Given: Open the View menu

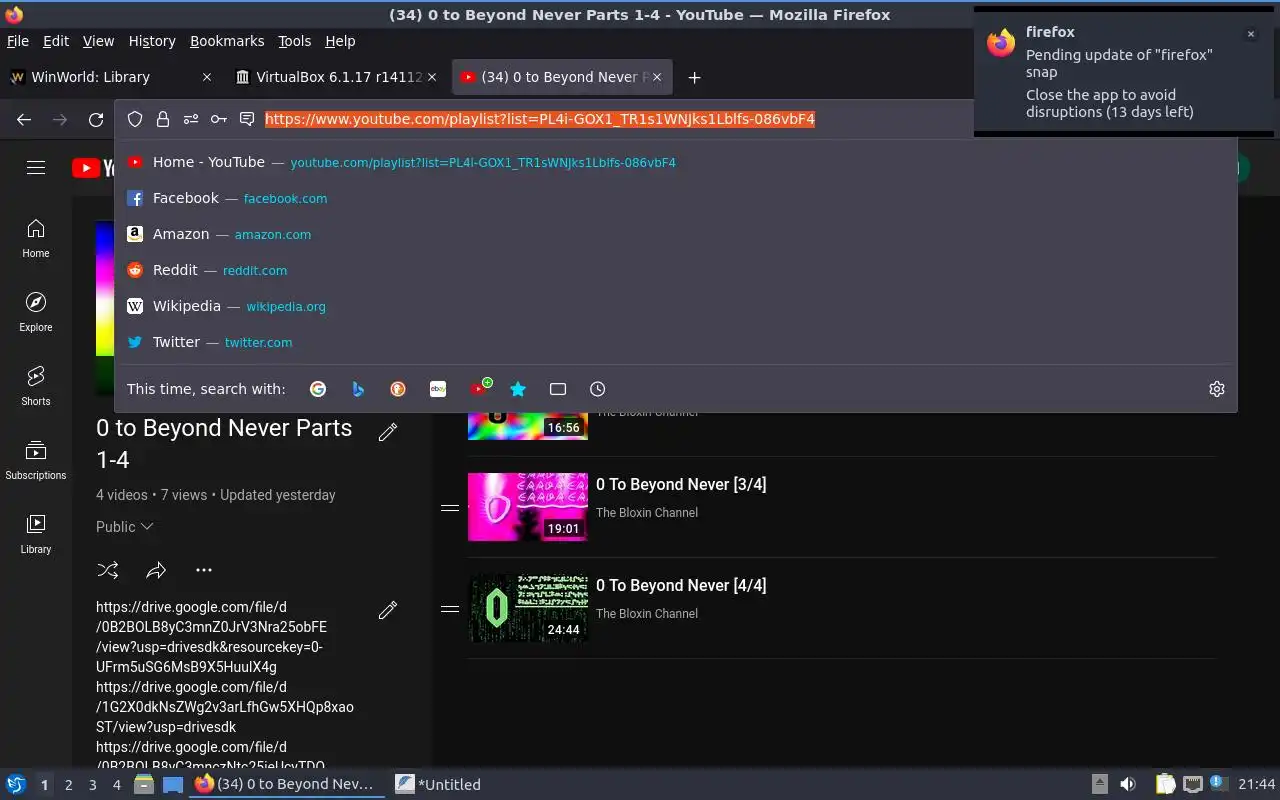Looking at the screenshot, I should coord(98,41).
